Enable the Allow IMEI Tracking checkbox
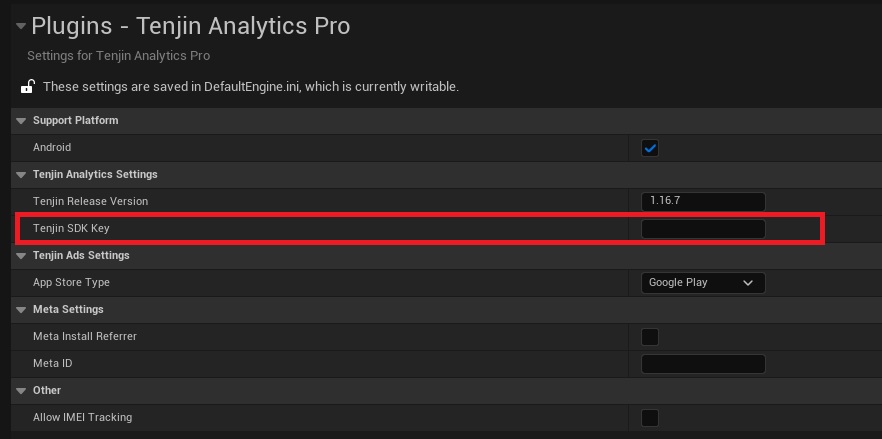Viewport: 882px width, 439px height. (650, 418)
